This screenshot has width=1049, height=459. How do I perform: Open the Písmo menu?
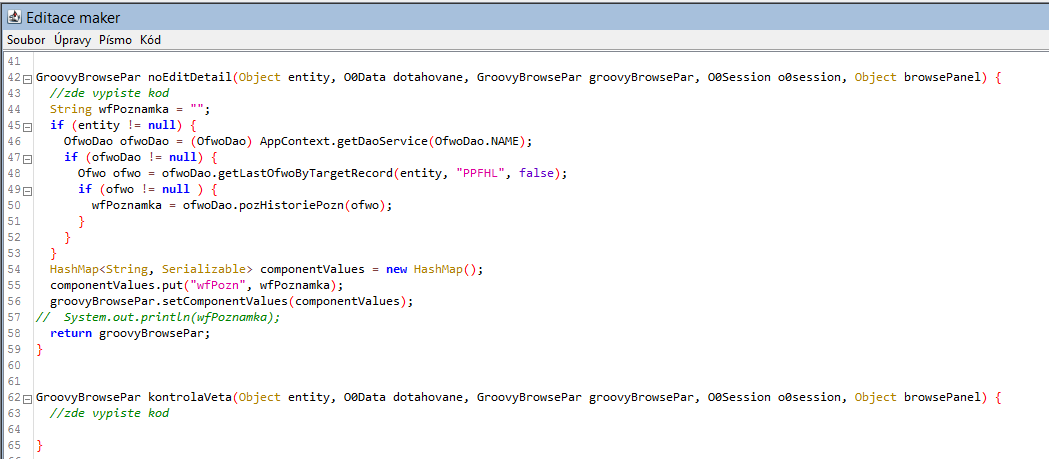pos(115,40)
